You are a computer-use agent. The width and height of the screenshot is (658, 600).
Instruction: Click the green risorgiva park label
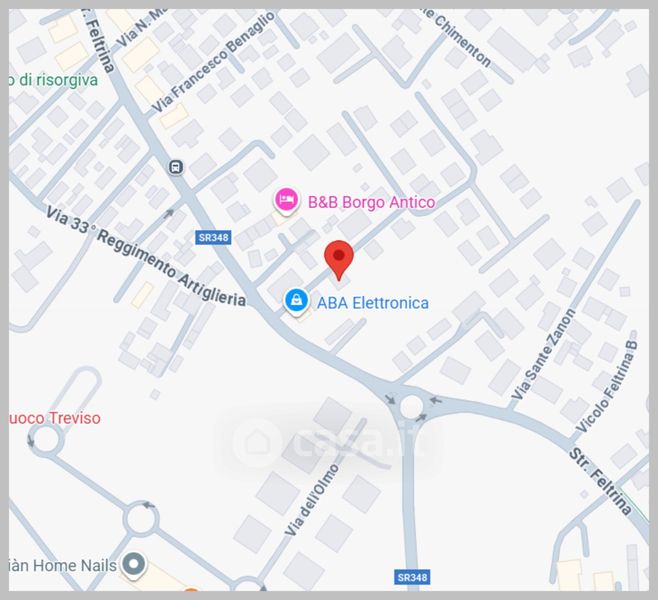(53, 80)
